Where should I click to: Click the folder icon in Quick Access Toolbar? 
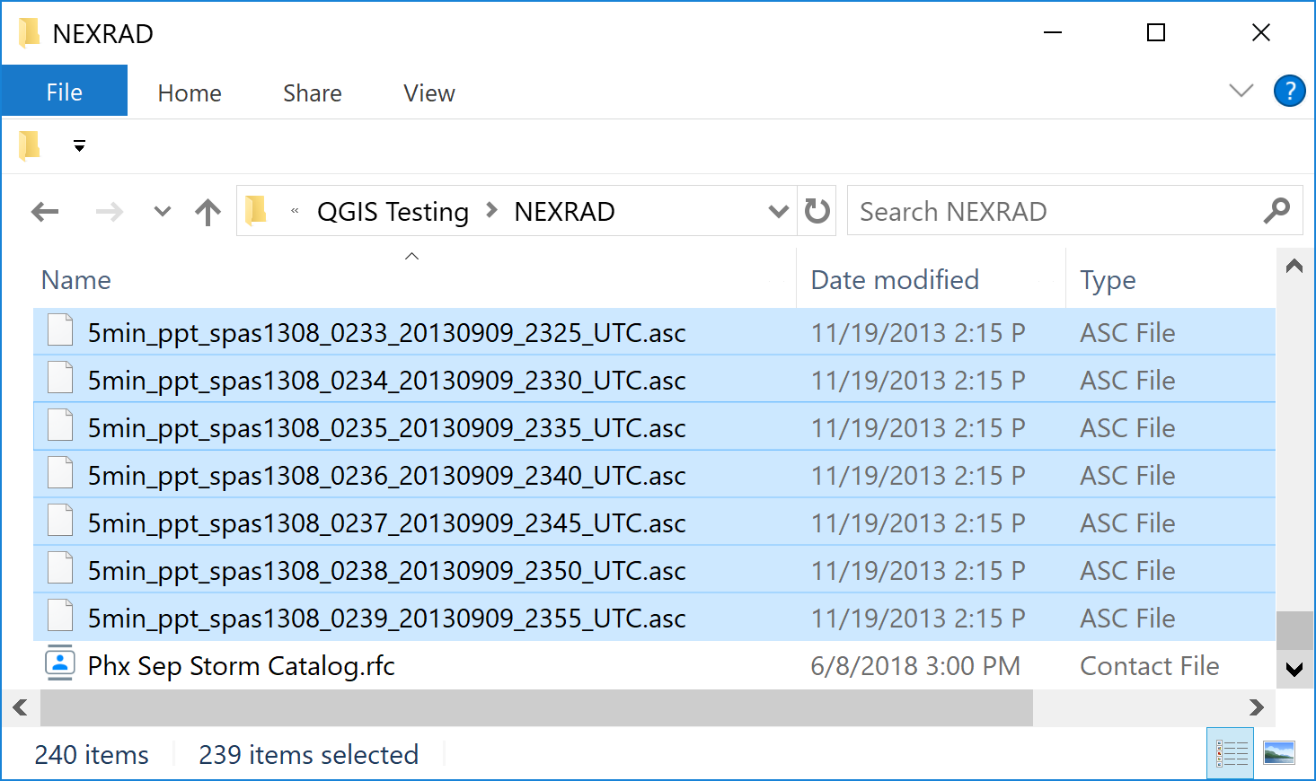tap(30, 147)
